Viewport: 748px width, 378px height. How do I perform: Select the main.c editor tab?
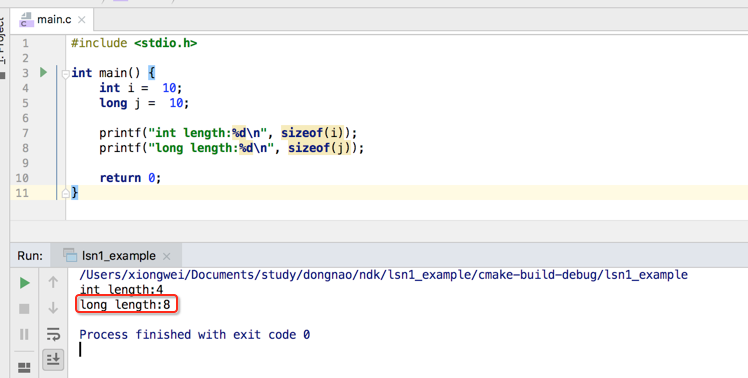(x=52, y=20)
